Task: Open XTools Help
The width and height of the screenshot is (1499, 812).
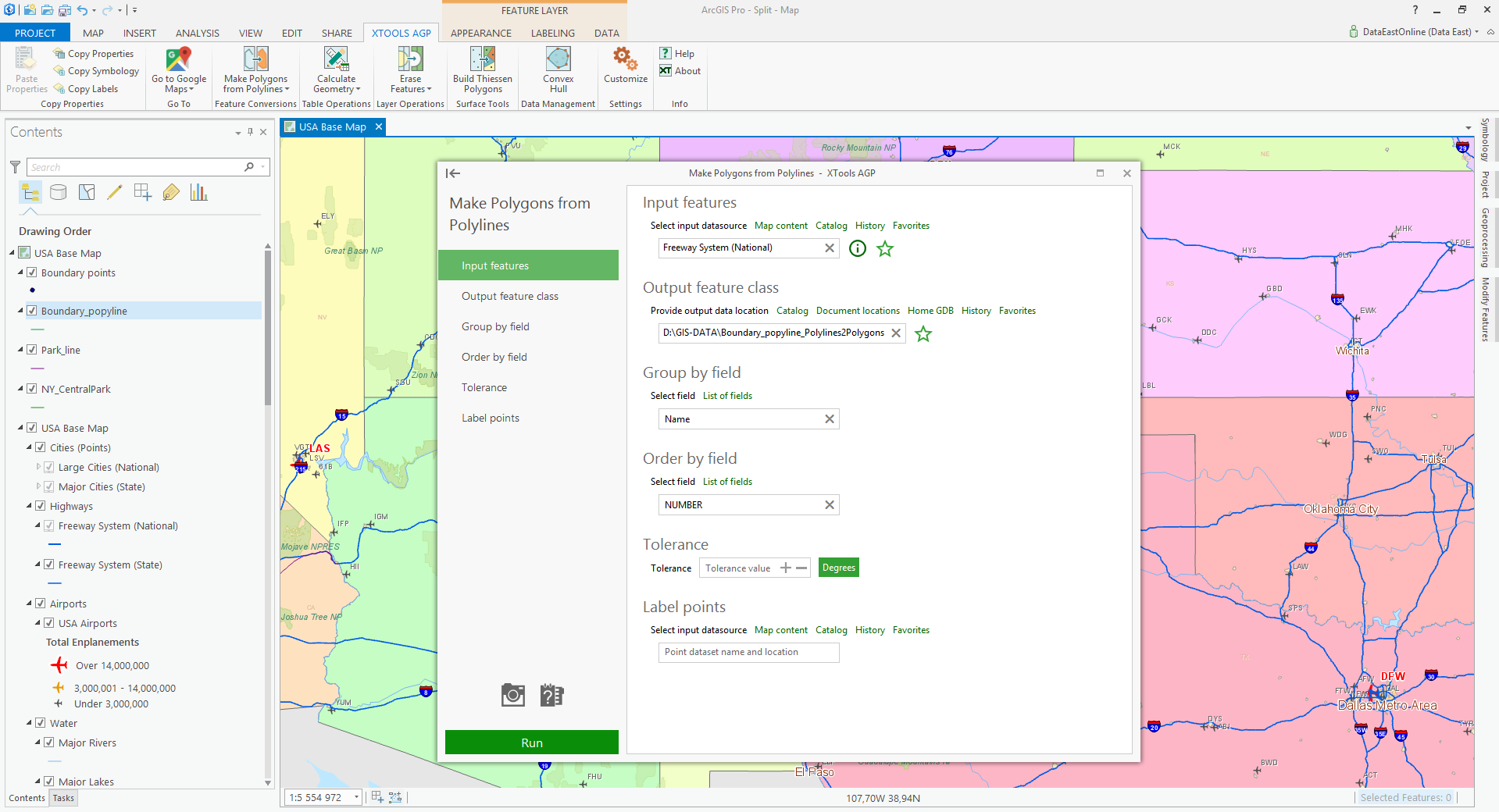Action: [x=676, y=54]
